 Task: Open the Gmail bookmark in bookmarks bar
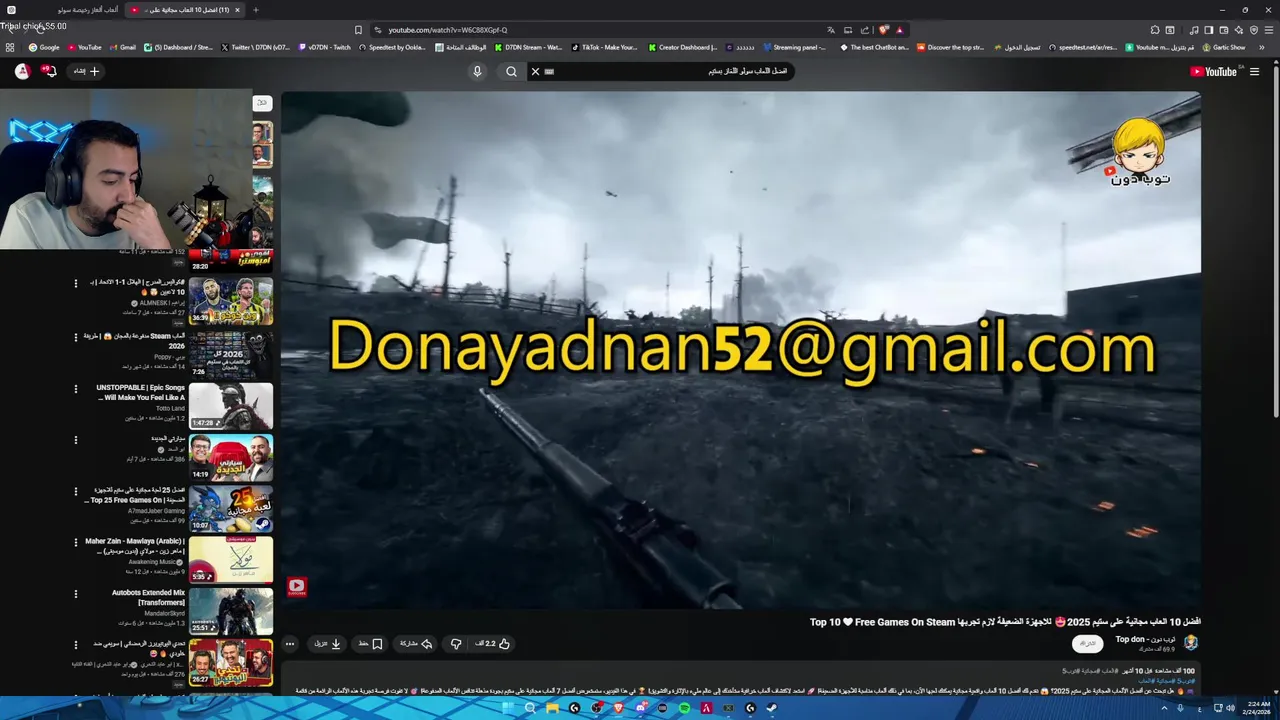pos(123,47)
